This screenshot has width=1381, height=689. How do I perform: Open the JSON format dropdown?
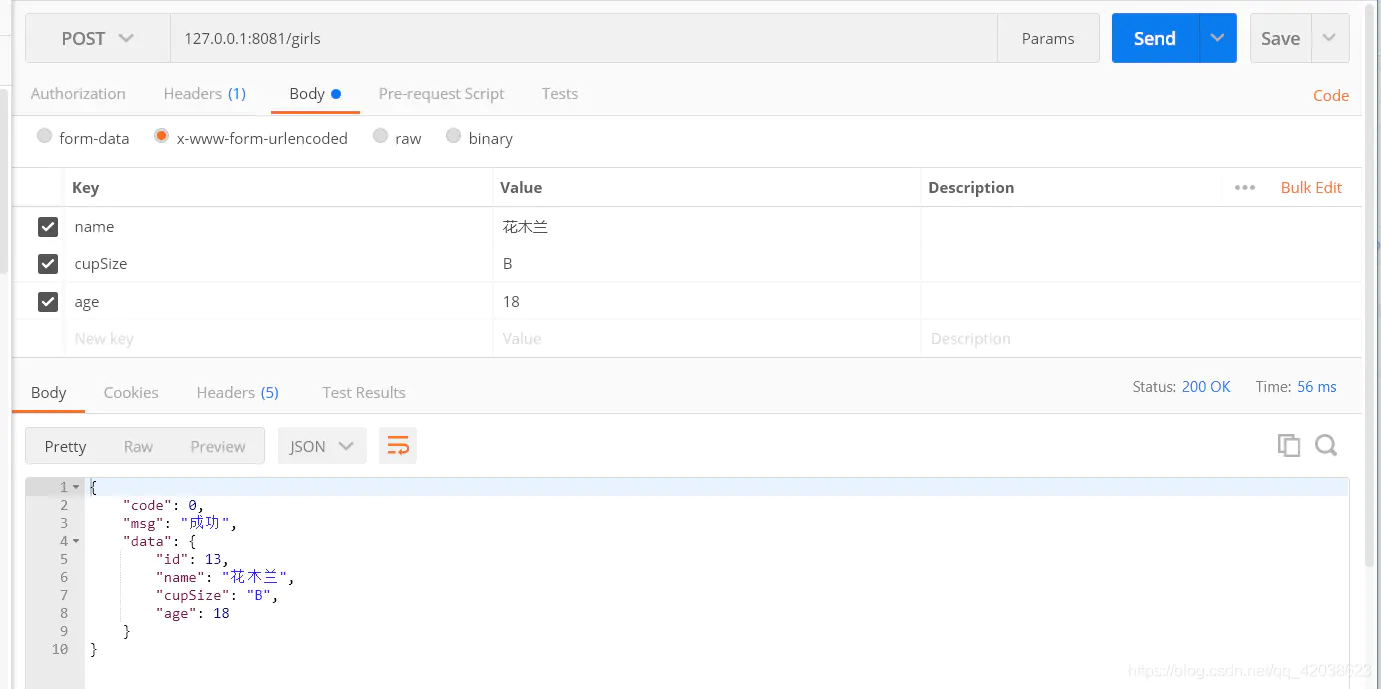322,446
